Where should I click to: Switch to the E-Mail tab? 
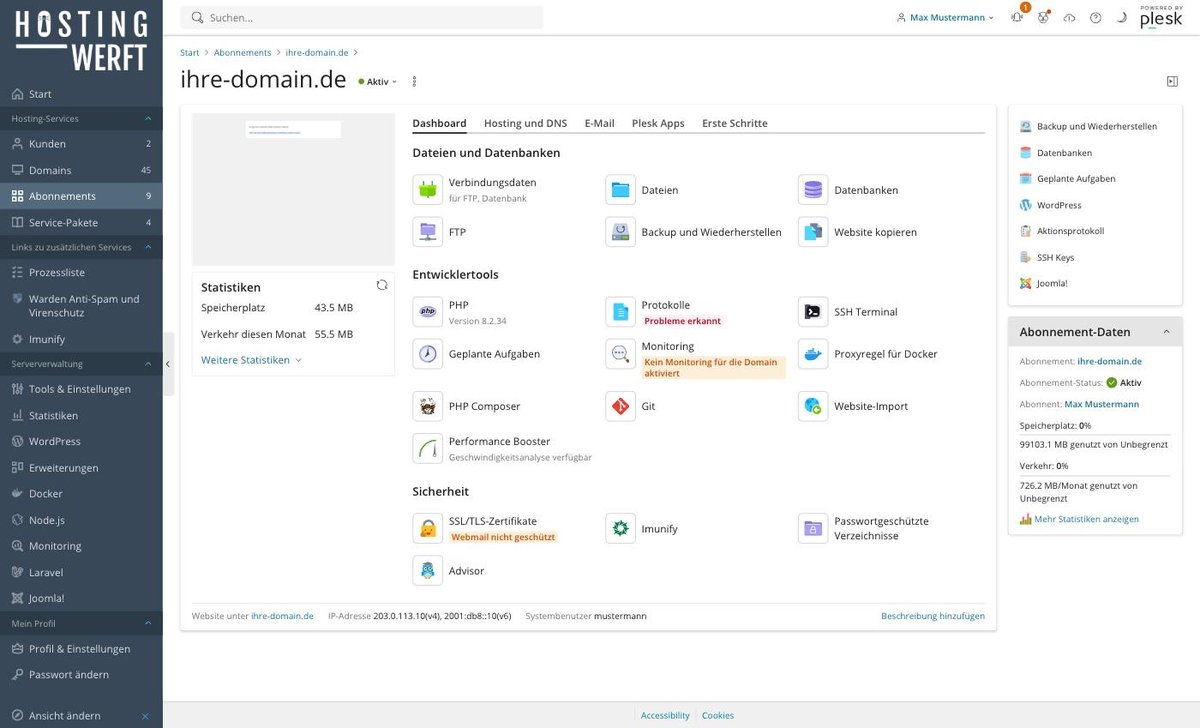599,123
